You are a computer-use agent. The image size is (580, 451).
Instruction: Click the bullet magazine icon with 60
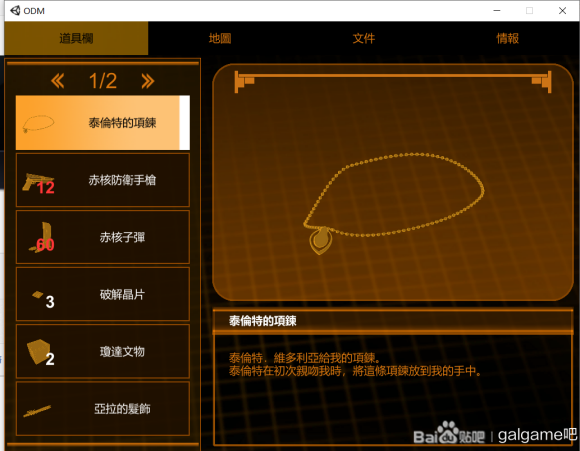(42, 238)
